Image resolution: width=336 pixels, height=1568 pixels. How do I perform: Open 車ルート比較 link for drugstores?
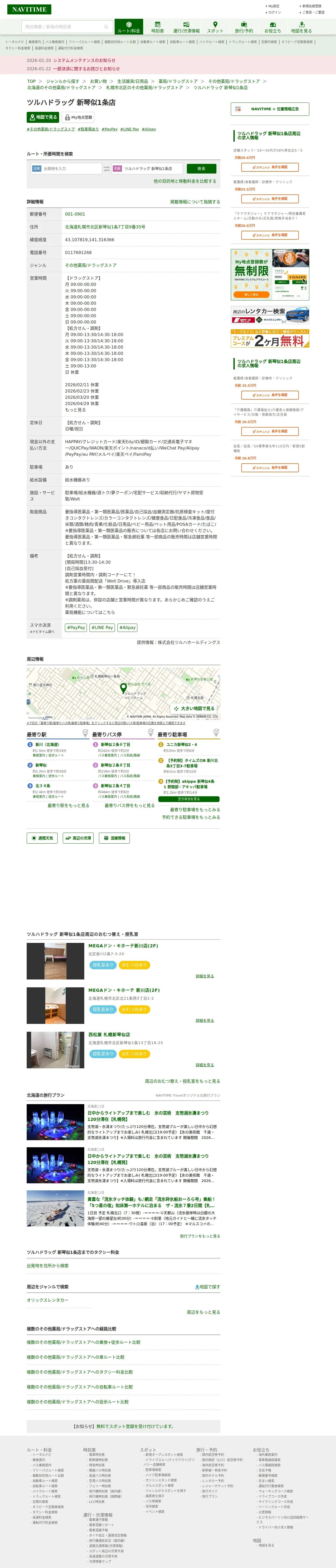click(76, 1357)
